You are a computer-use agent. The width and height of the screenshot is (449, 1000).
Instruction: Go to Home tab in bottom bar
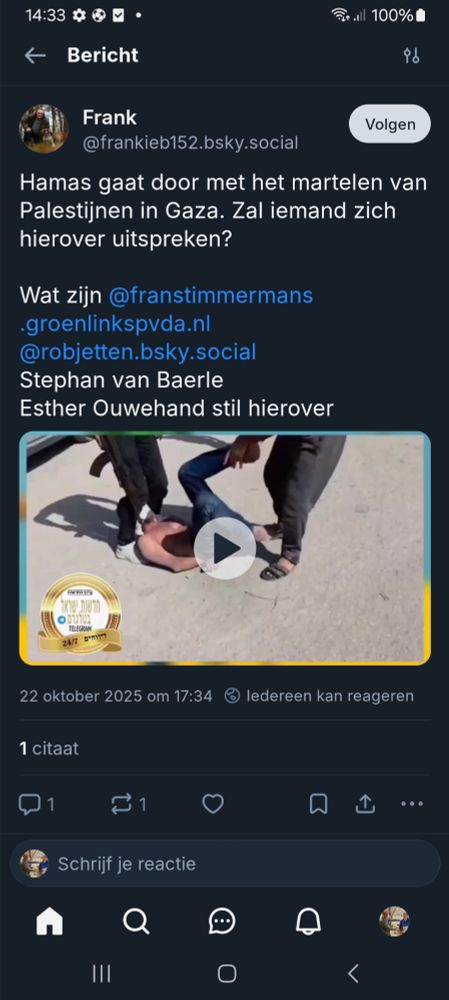click(x=49, y=922)
